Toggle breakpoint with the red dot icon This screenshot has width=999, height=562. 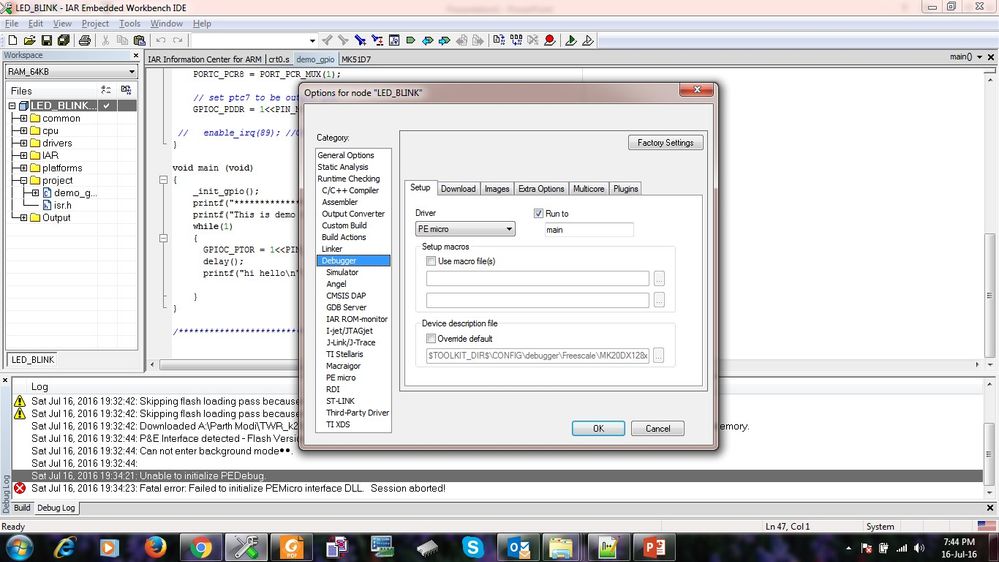[550, 40]
